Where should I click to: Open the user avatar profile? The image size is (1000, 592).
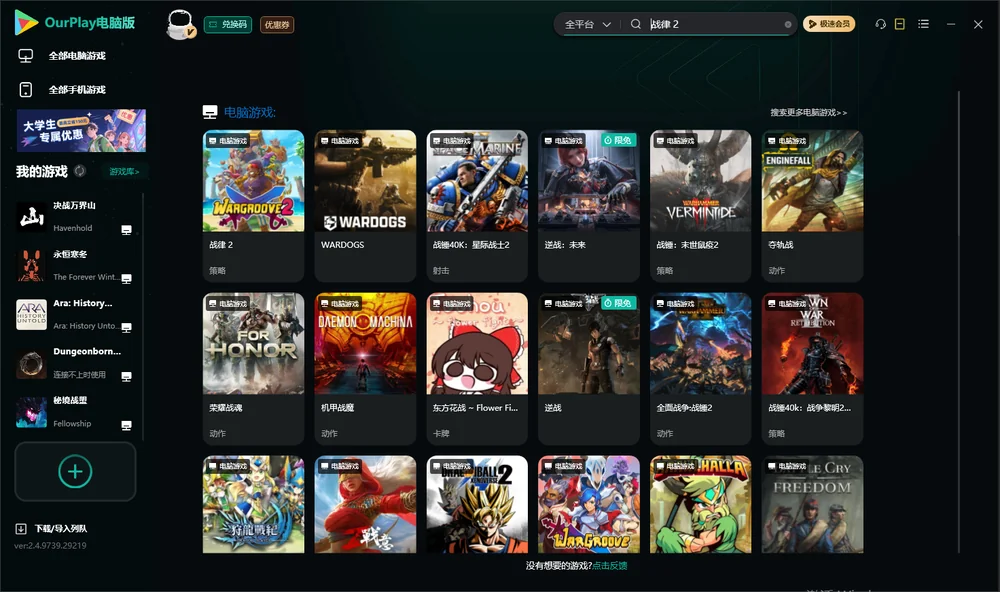tap(180, 24)
